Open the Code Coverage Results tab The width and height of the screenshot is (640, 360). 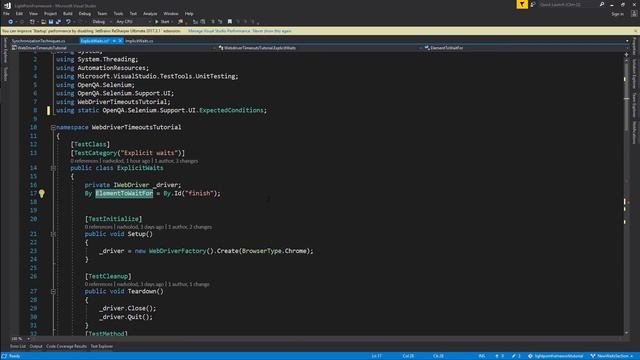pos(66,347)
